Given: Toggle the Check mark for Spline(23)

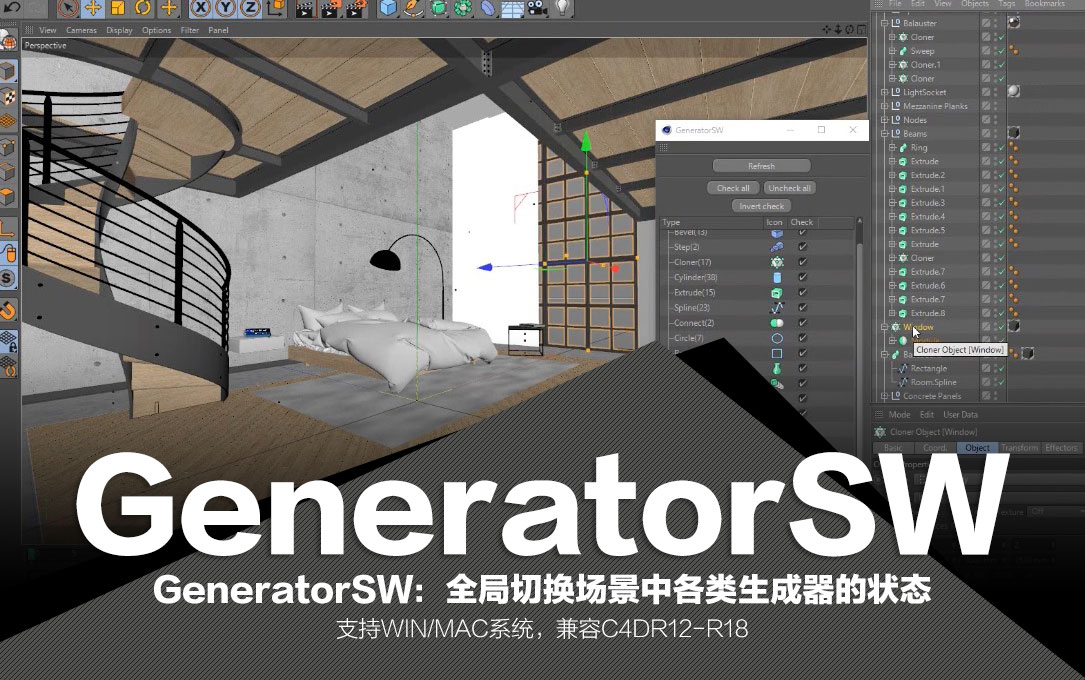Looking at the screenshot, I should point(801,308).
